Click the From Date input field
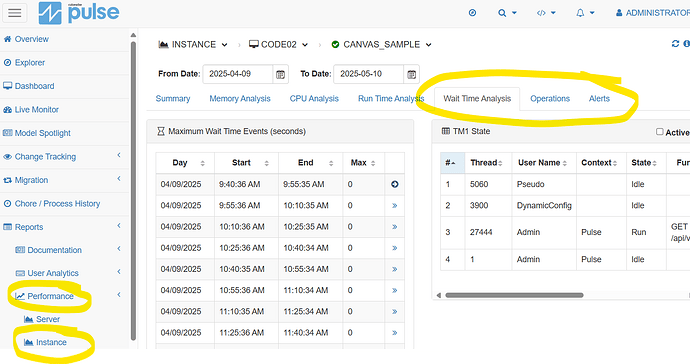690x364 pixels. point(238,74)
